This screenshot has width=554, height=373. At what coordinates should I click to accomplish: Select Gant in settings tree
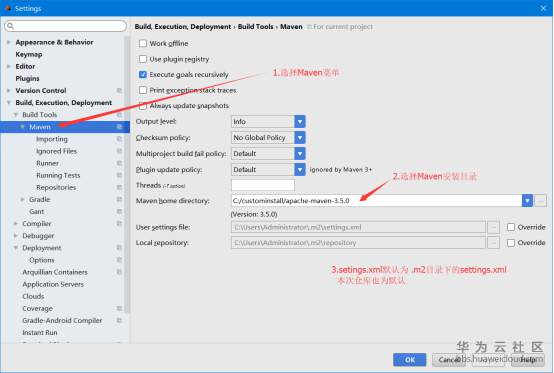pos(37,212)
